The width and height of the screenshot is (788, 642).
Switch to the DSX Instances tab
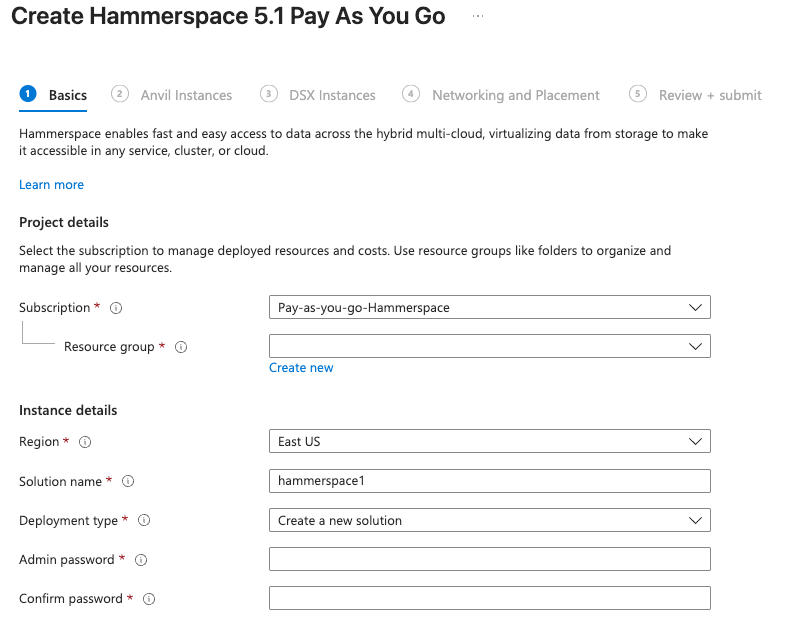[318, 95]
